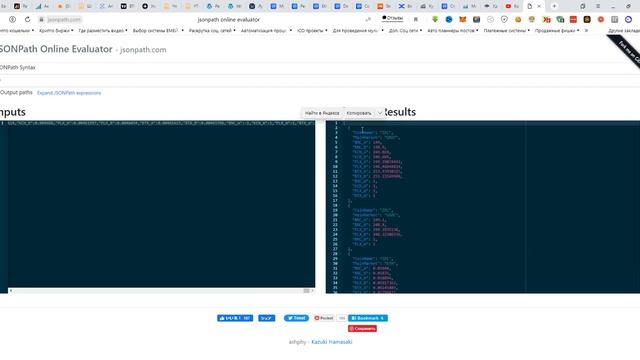Click the Inputs horizontal scrollbar
640x360 pixels.
tap(161, 291)
